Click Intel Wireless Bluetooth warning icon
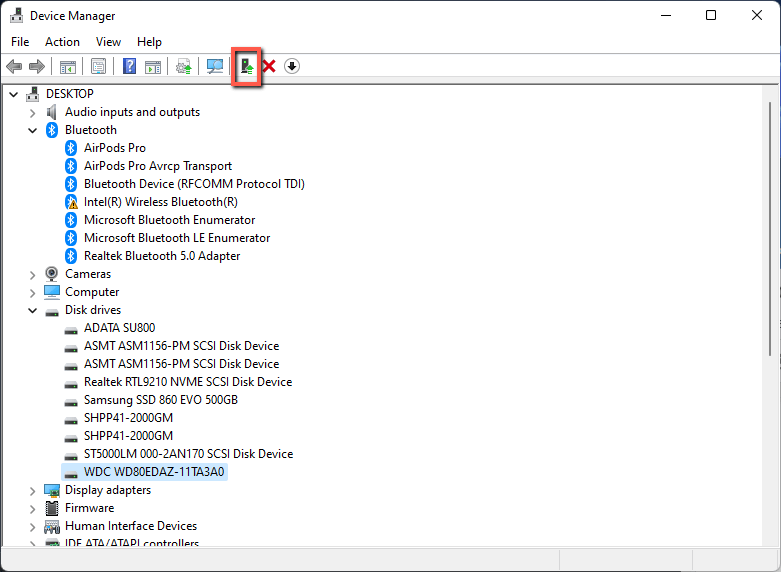 (71, 202)
